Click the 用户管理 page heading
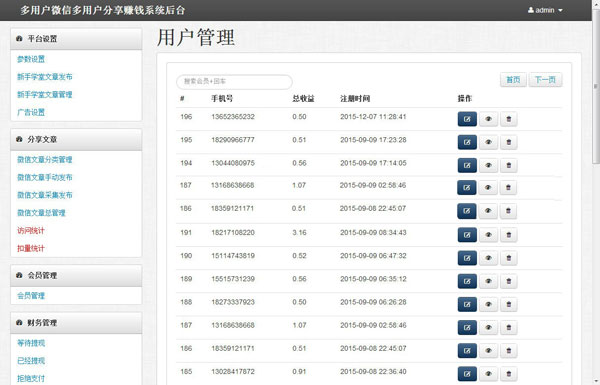Screen dimensions: 600x385 (196, 38)
